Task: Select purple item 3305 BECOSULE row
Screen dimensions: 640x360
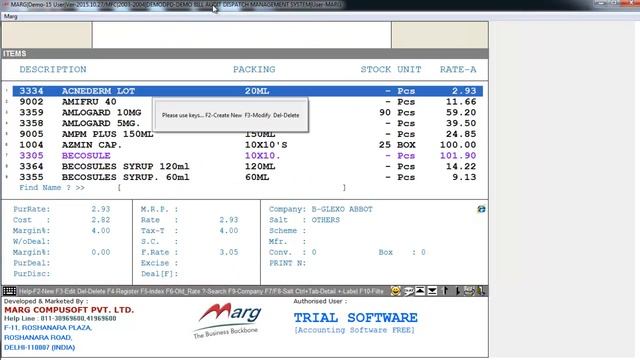Action: [247, 156]
